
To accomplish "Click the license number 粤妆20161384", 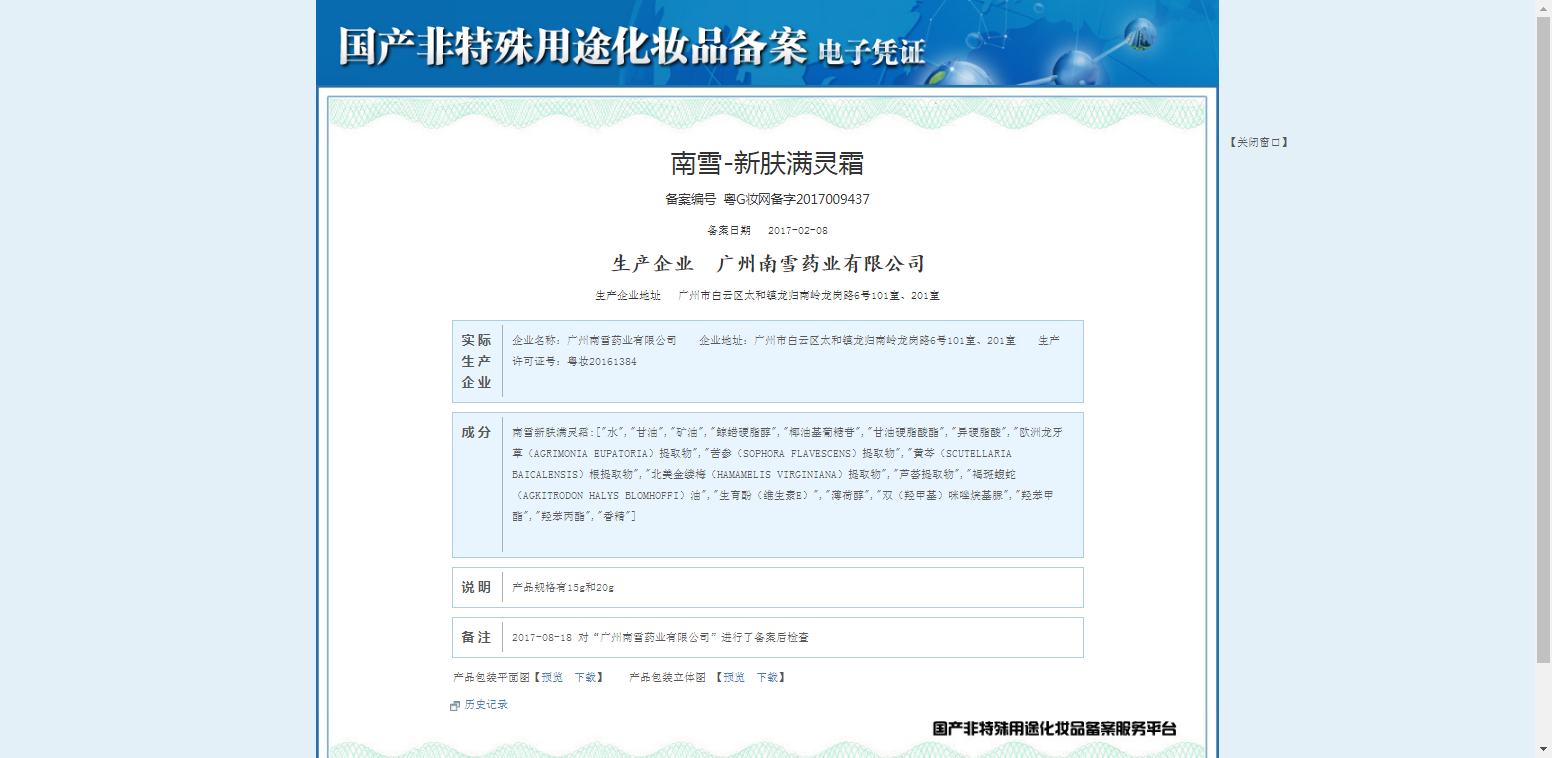I will (x=602, y=362).
